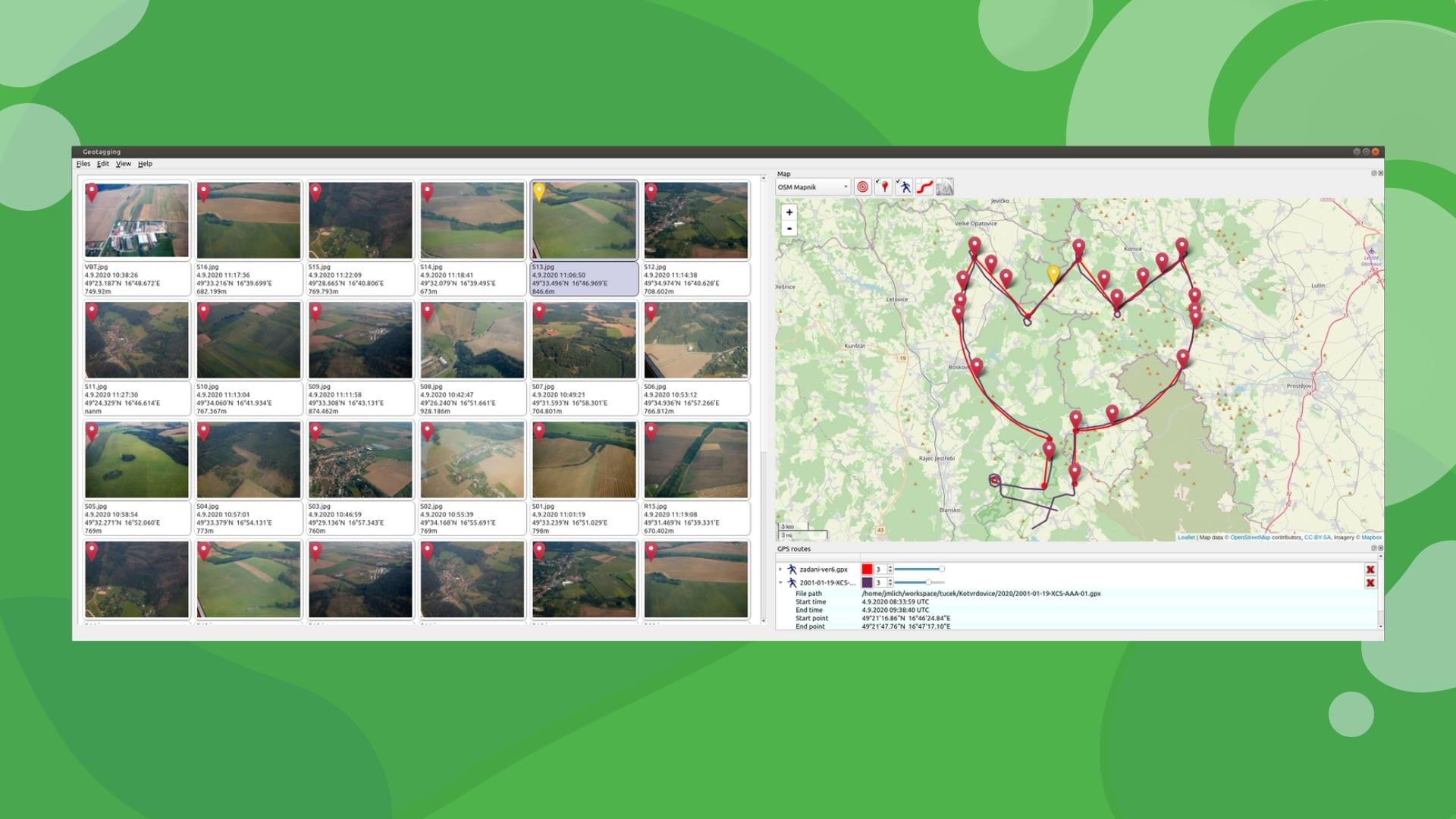This screenshot has height=819, width=1456.
Task: Click the grey relief map toolbar icon
Action: 944,187
